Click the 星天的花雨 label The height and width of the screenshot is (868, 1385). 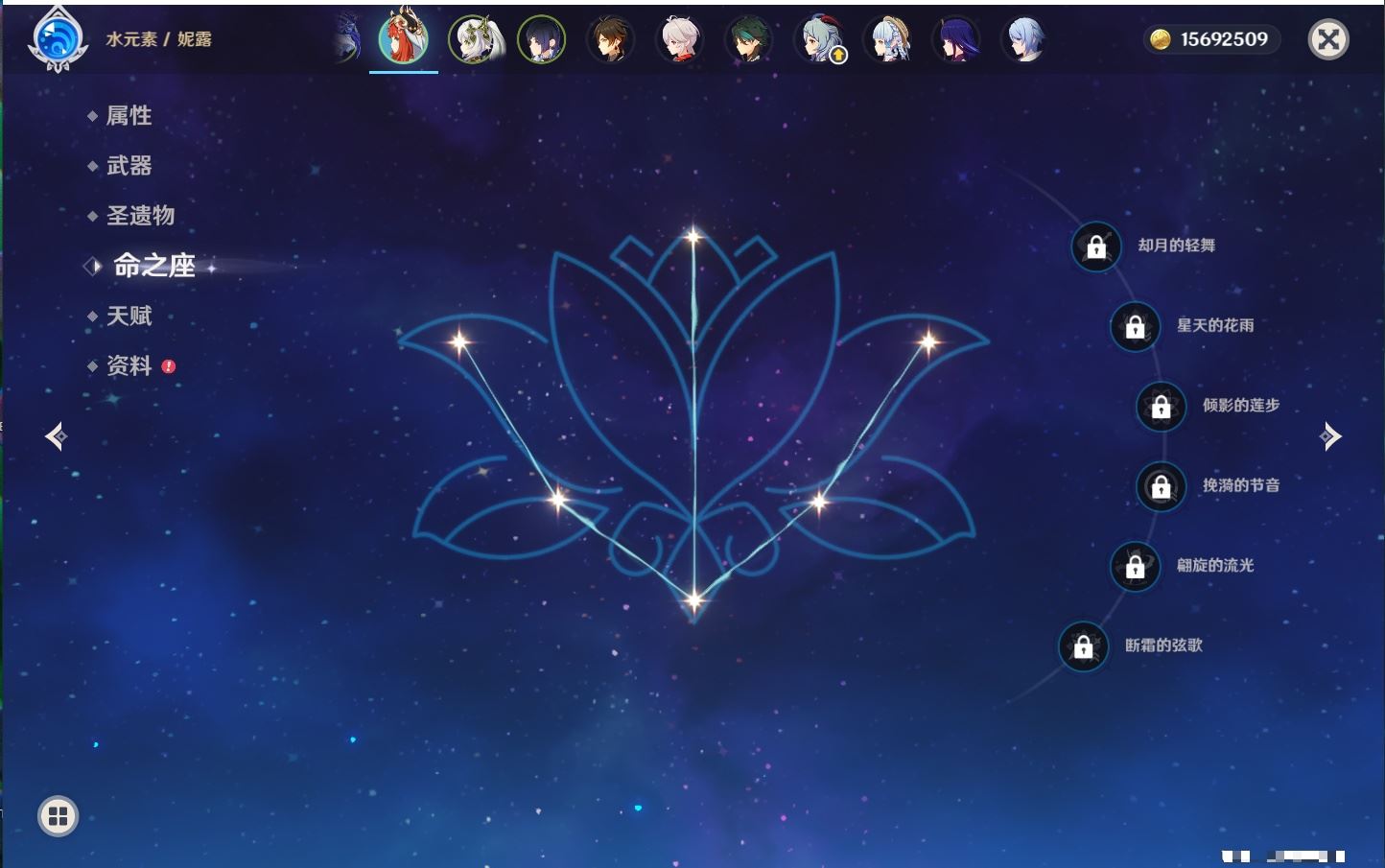coord(1215,325)
